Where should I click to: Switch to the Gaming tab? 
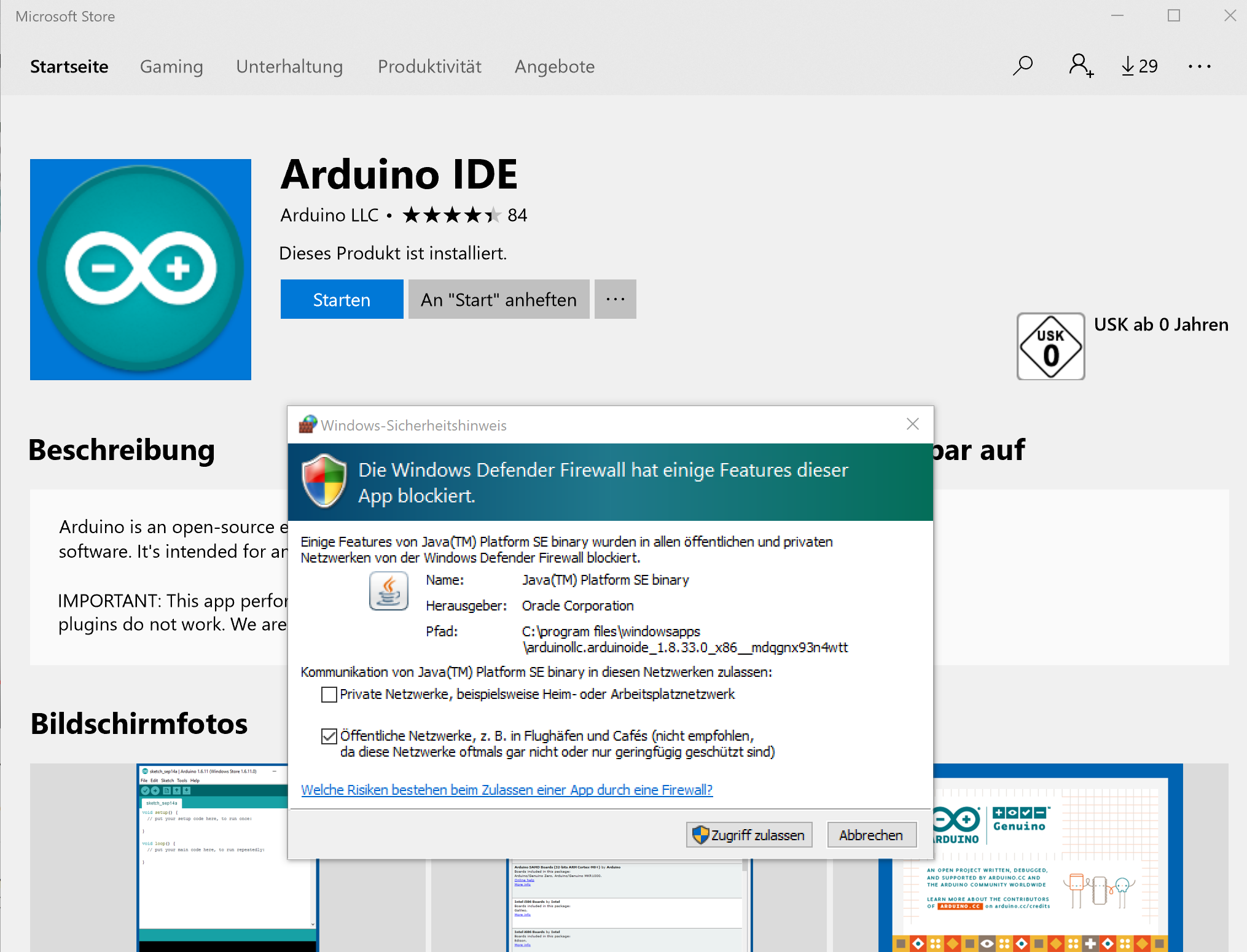pos(171,66)
